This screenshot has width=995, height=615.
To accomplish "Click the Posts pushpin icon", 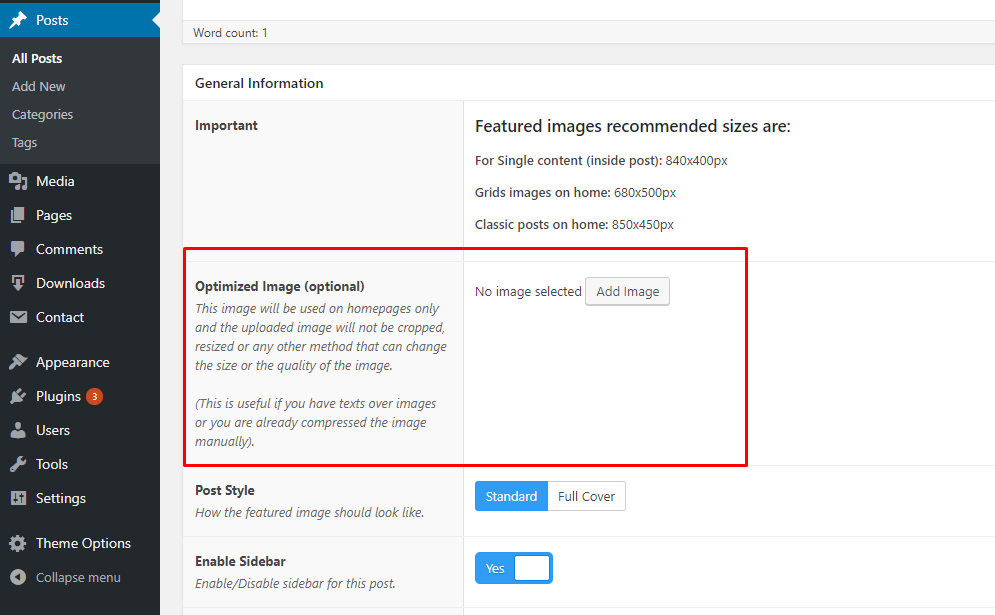I will (x=18, y=19).
